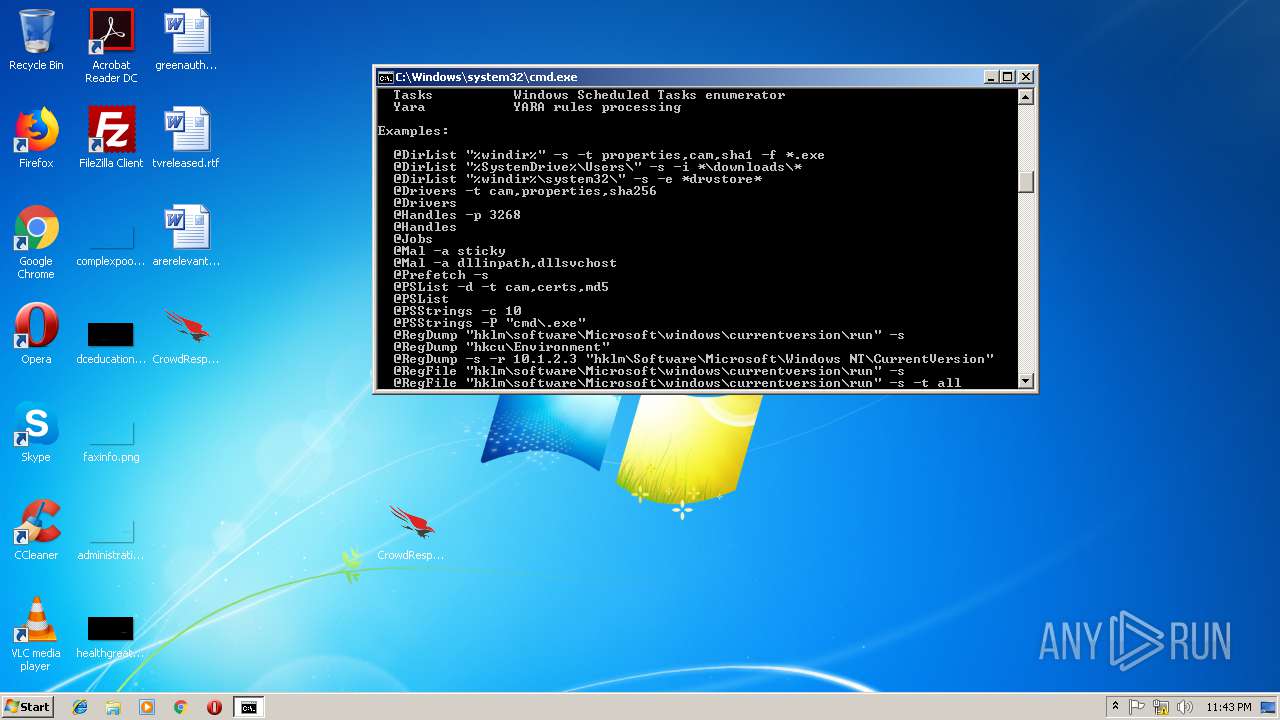The image size is (1280, 720).
Task: Click '@Handles -p 3268' console line
Action: (457, 215)
